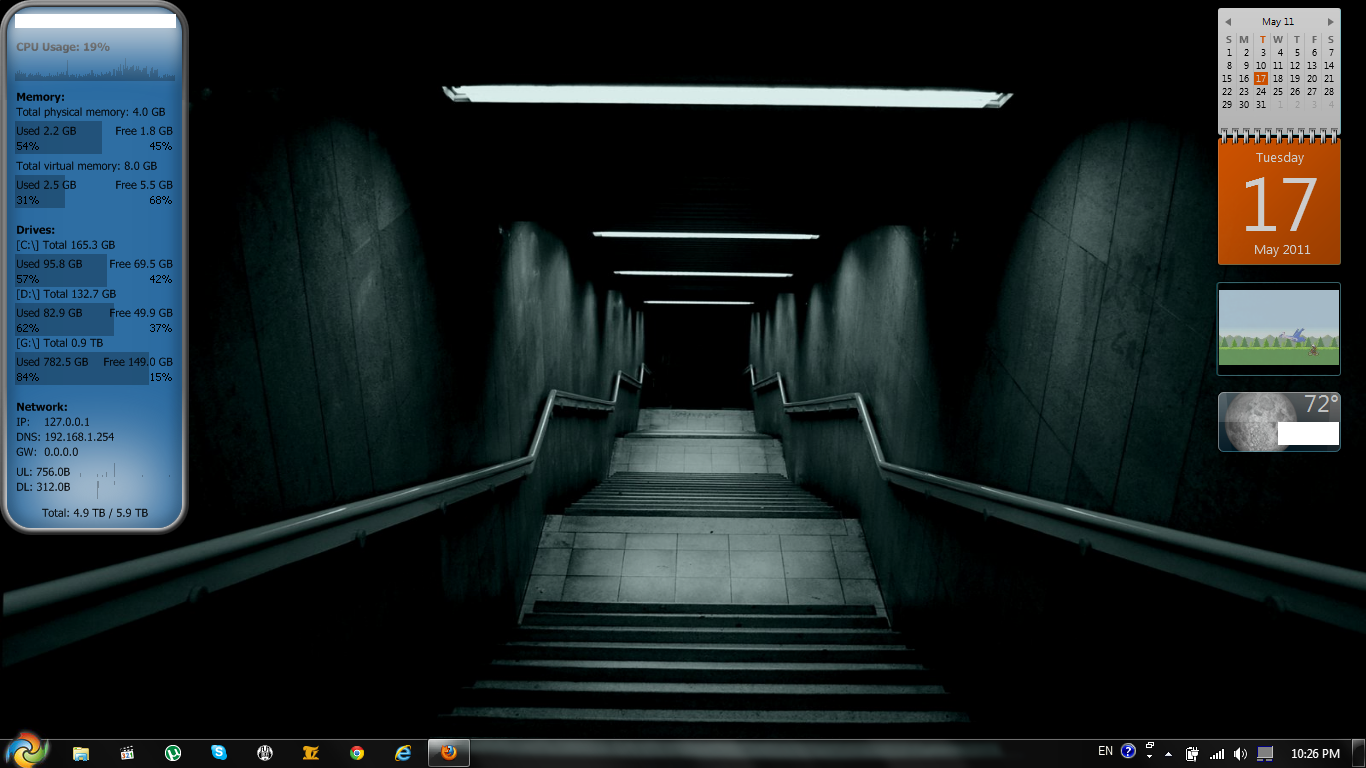This screenshot has height=768, width=1366.
Task: Click the physical memory Used 2.2 GB bar
Action: pyautogui.click(x=59, y=138)
